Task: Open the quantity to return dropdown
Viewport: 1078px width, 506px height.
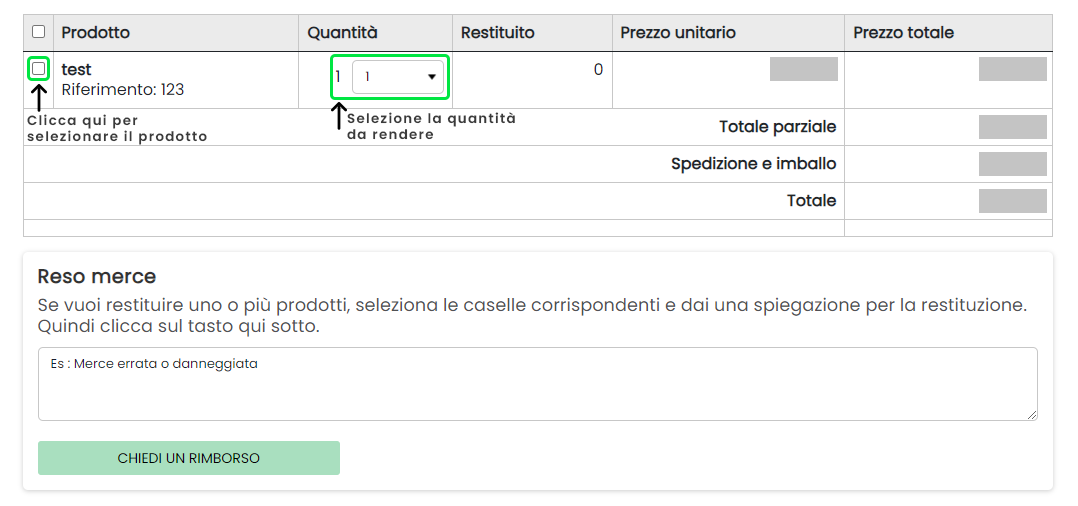Action: 397,77
